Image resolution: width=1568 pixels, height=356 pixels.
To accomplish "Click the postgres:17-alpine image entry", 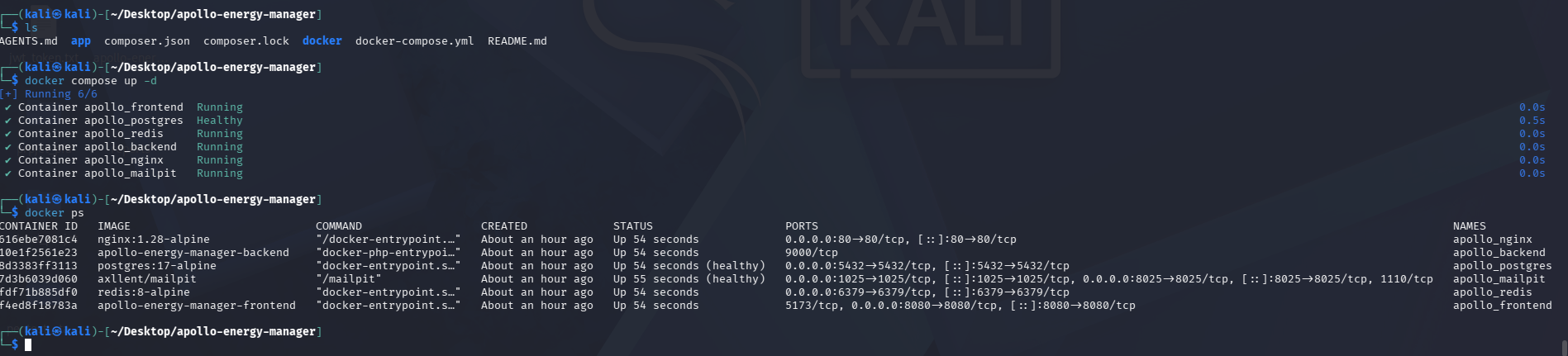I will pyautogui.click(x=157, y=266).
